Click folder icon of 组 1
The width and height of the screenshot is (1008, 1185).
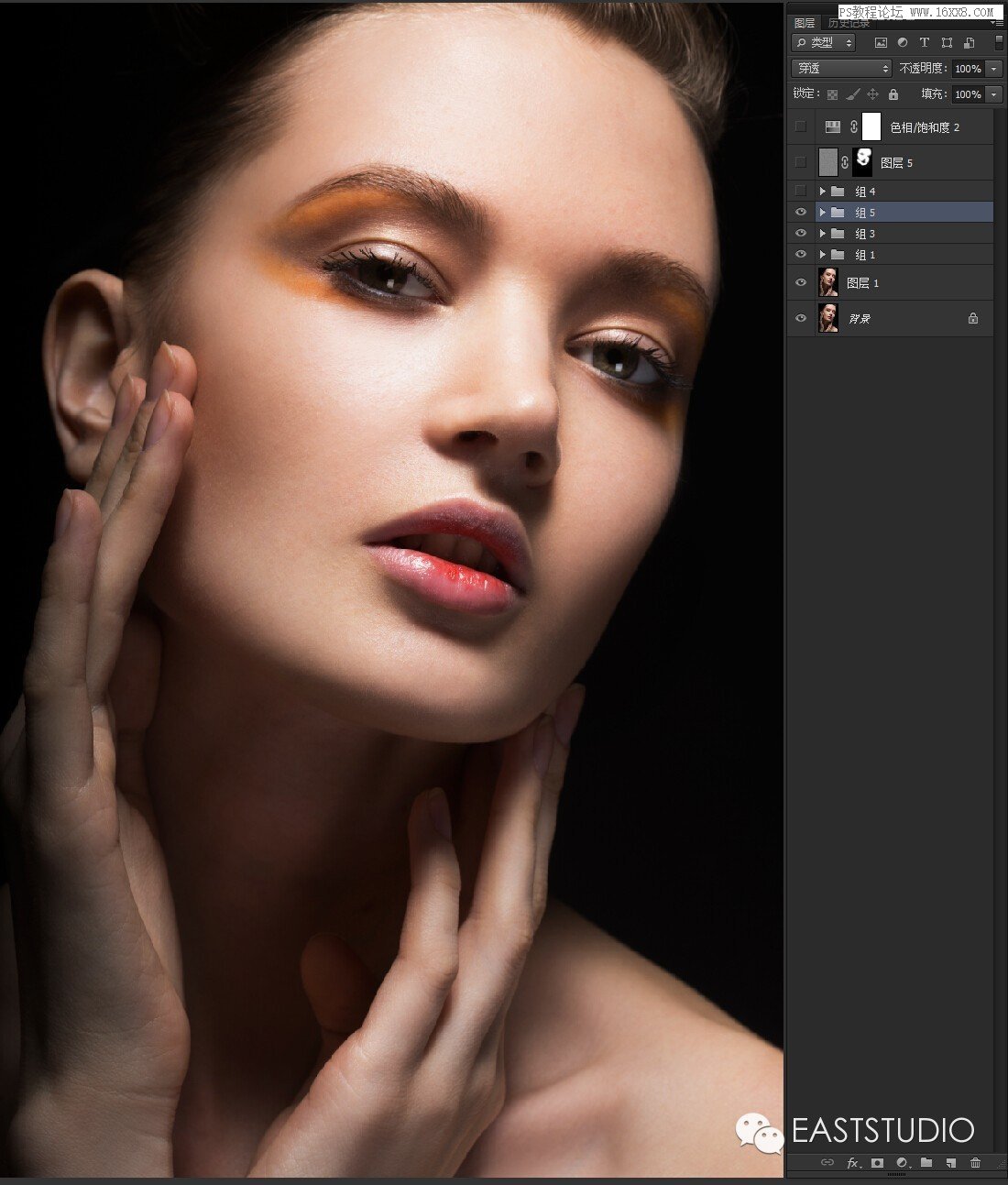click(838, 255)
